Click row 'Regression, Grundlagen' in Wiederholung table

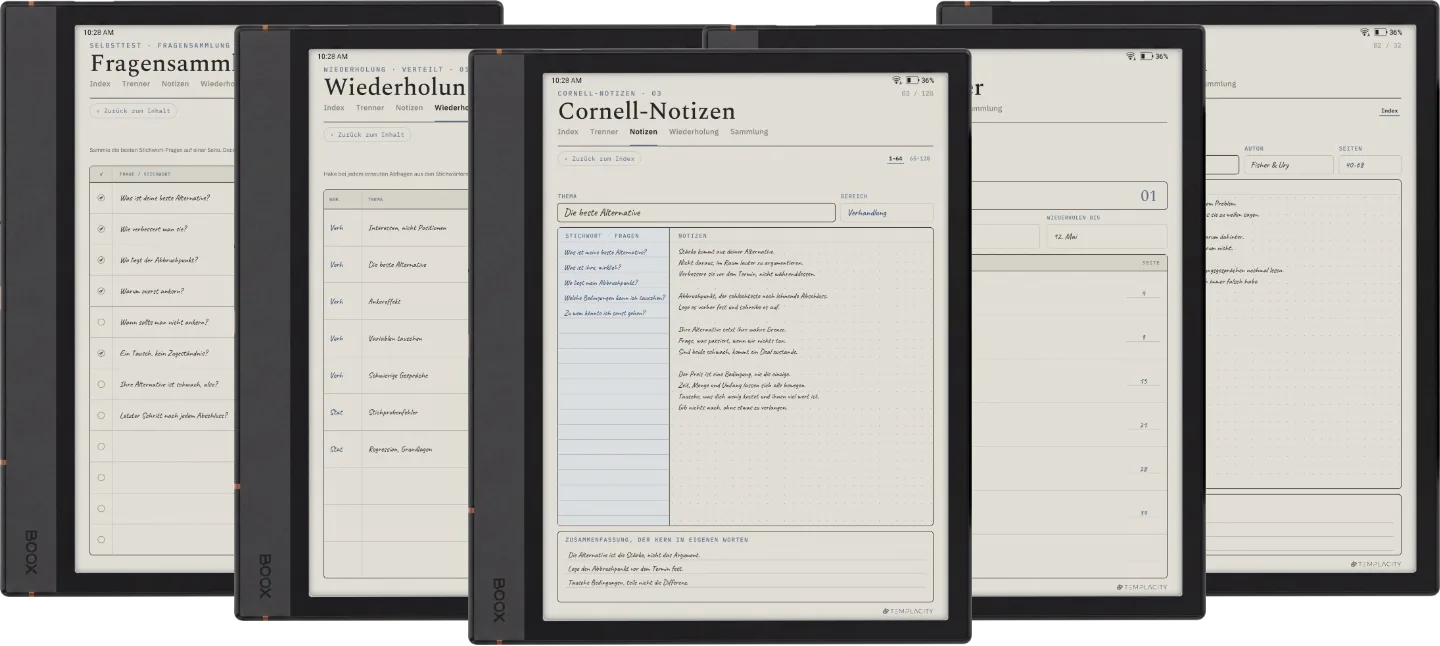click(396, 450)
